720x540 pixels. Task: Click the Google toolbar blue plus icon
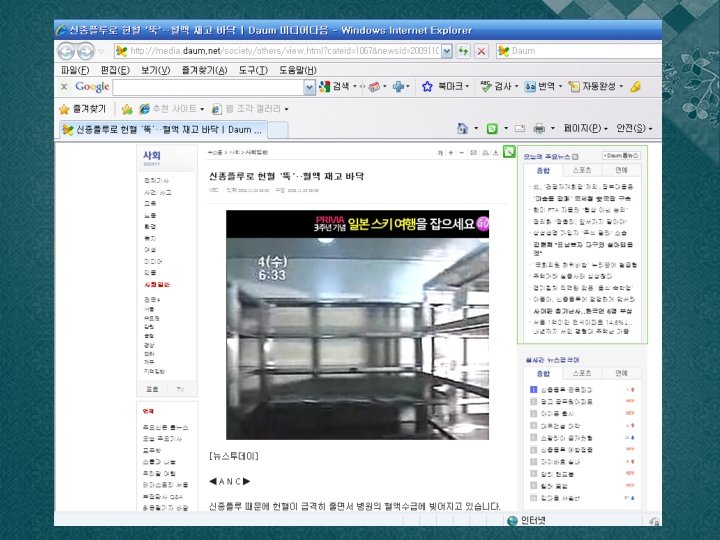398,86
